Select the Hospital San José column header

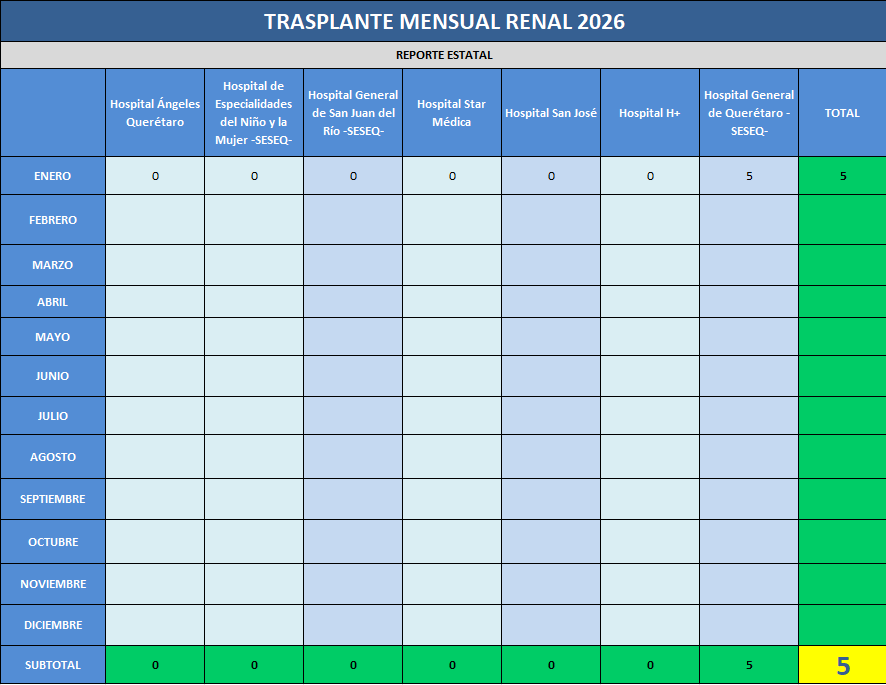point(551,113)
